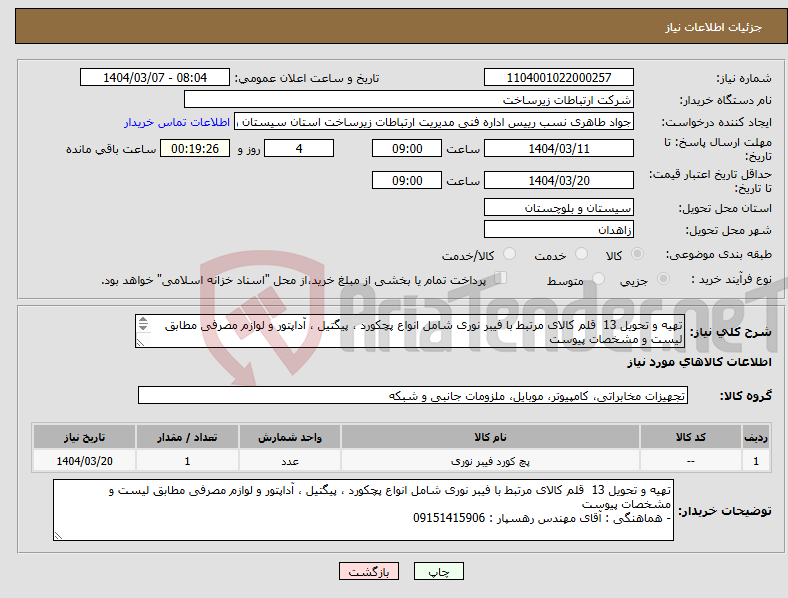Click the remaining days field showing 4
Screen dimensions: 788x598
299,148
